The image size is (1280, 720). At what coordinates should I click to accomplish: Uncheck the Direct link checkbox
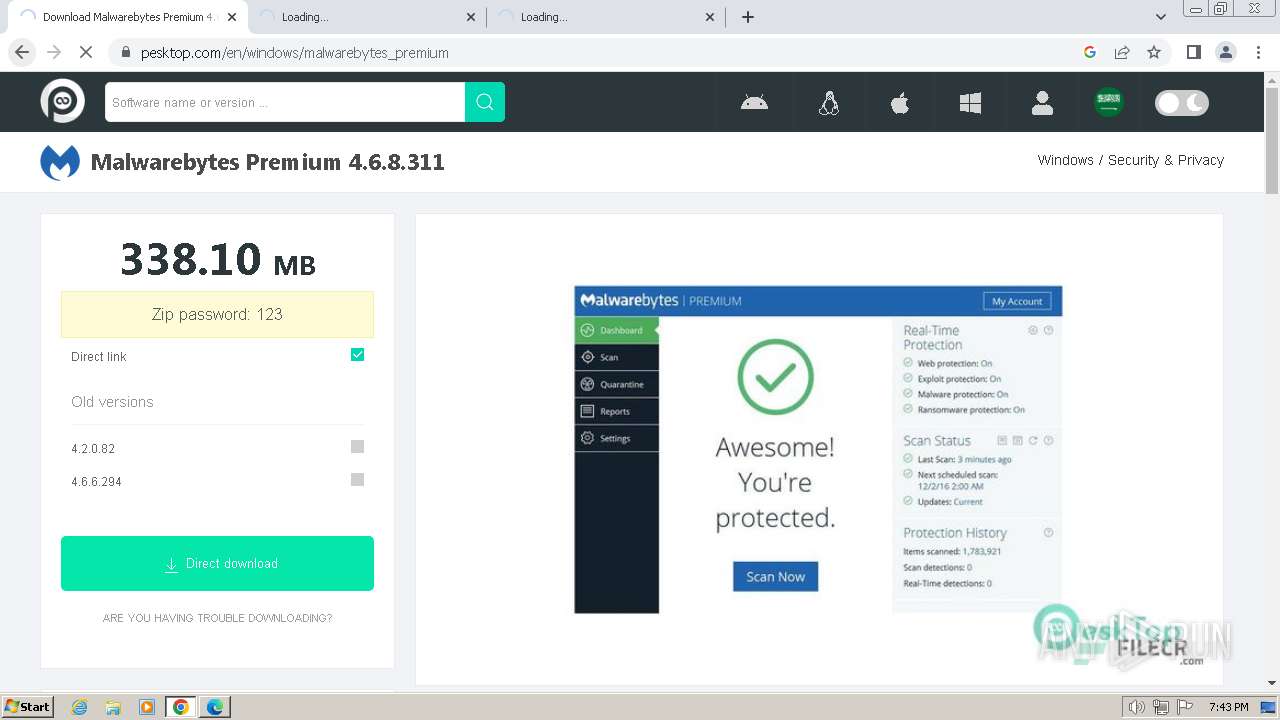click(357, 355)
